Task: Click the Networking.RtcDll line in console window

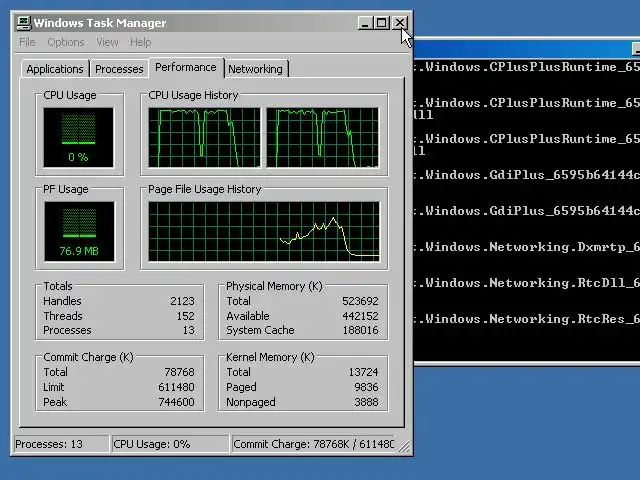Action: (527, 283)
